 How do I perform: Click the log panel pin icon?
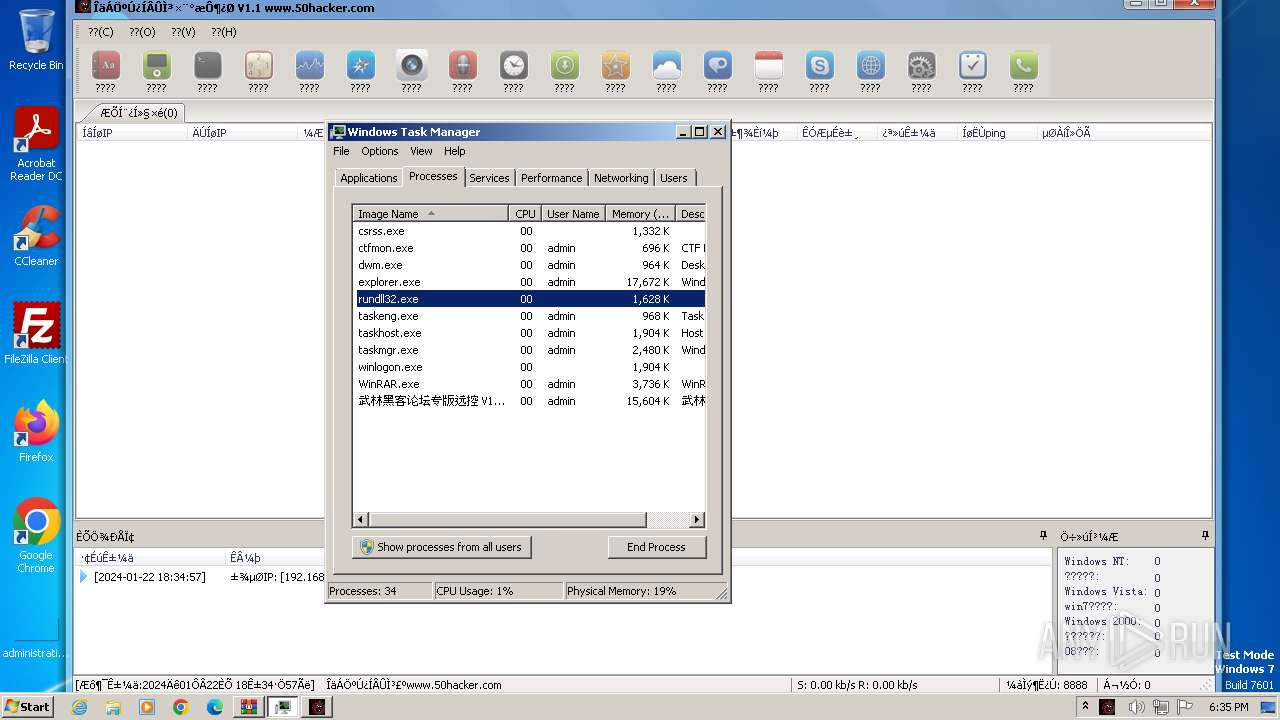tap(1043, 536)
